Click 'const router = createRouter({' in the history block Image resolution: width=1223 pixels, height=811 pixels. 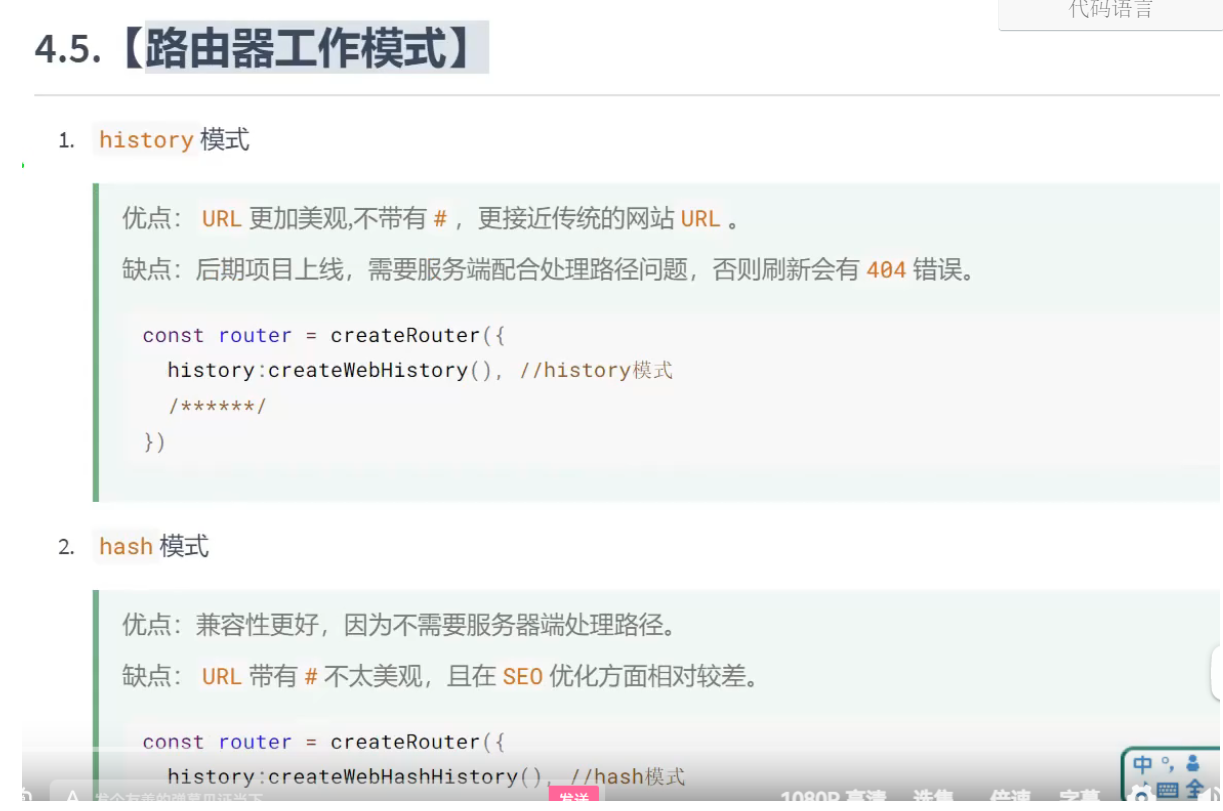[x=324, y=335]
